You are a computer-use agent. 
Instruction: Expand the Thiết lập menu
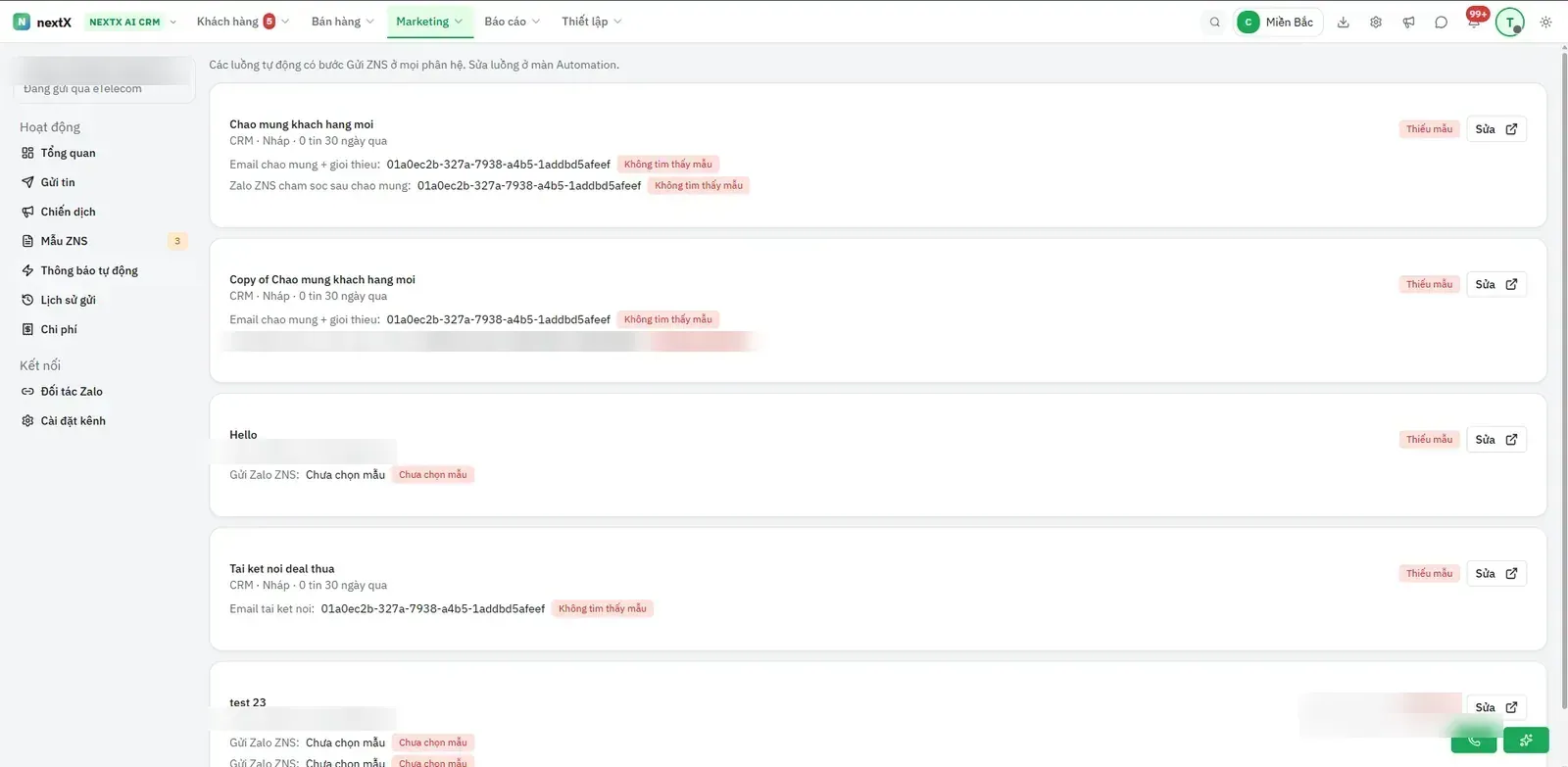pos(591,22)
